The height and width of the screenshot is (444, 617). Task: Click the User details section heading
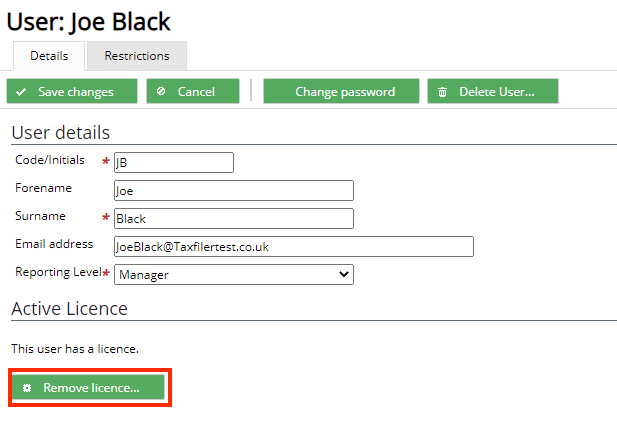tap(61, 133)
